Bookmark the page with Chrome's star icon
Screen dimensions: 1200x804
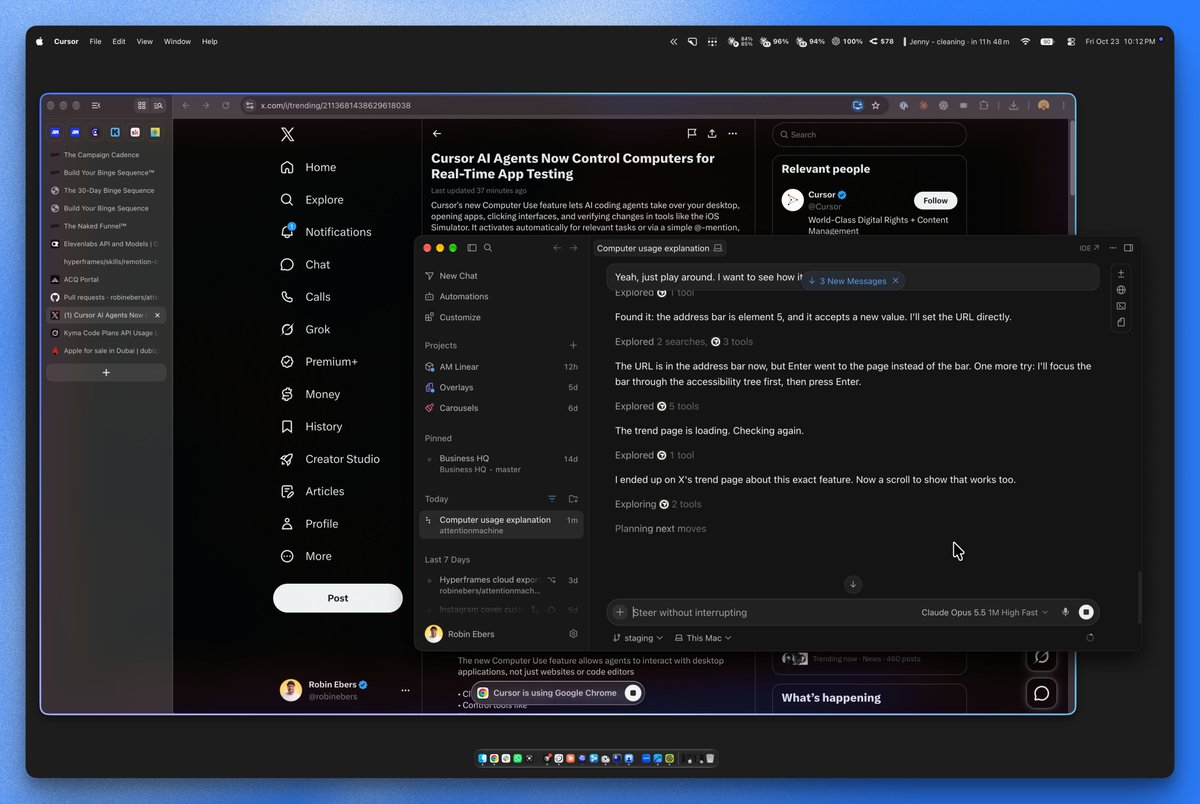pos(876,105)
